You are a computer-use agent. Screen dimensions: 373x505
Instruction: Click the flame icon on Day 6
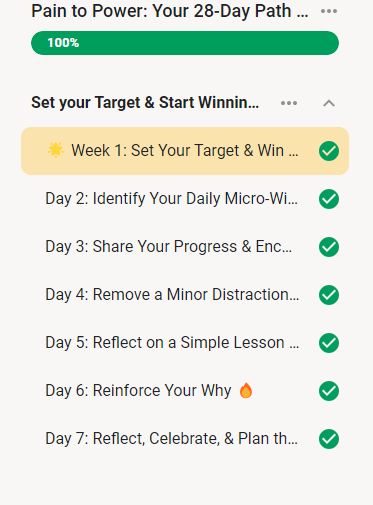(246, 390)
